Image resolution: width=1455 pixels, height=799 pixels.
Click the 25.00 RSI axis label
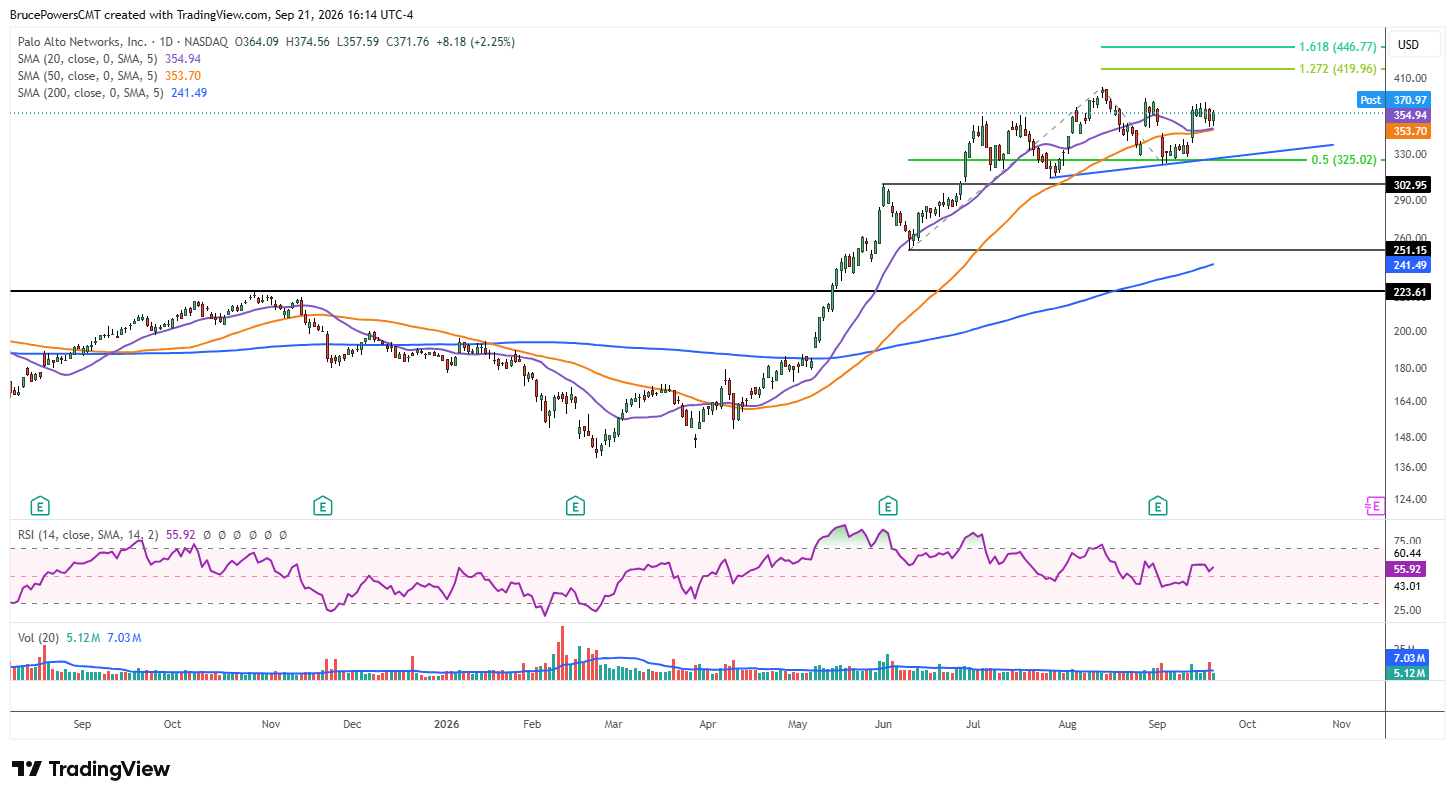(x=1408, y=610)
